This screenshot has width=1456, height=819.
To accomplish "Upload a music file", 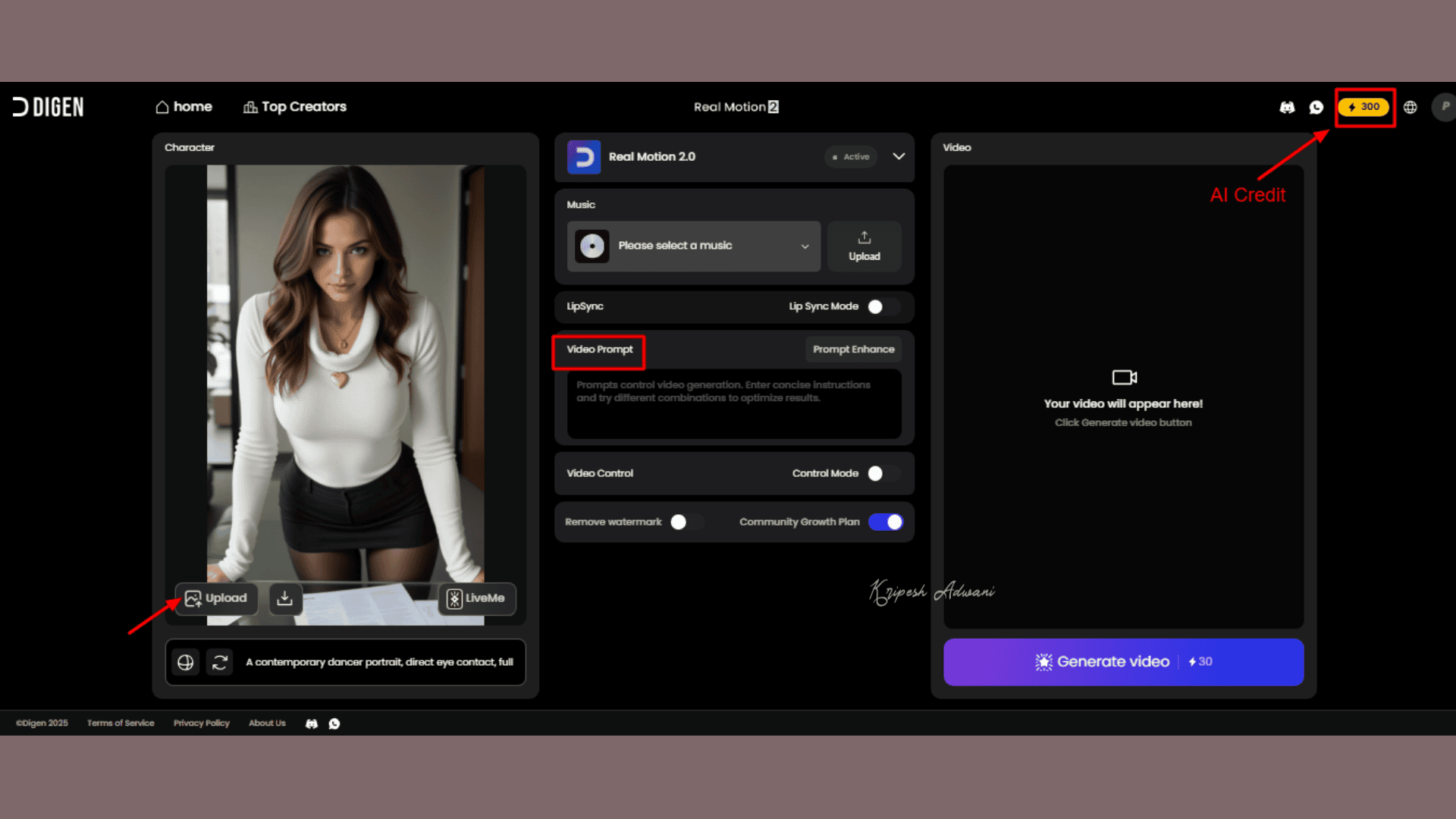I will (864, 246).
